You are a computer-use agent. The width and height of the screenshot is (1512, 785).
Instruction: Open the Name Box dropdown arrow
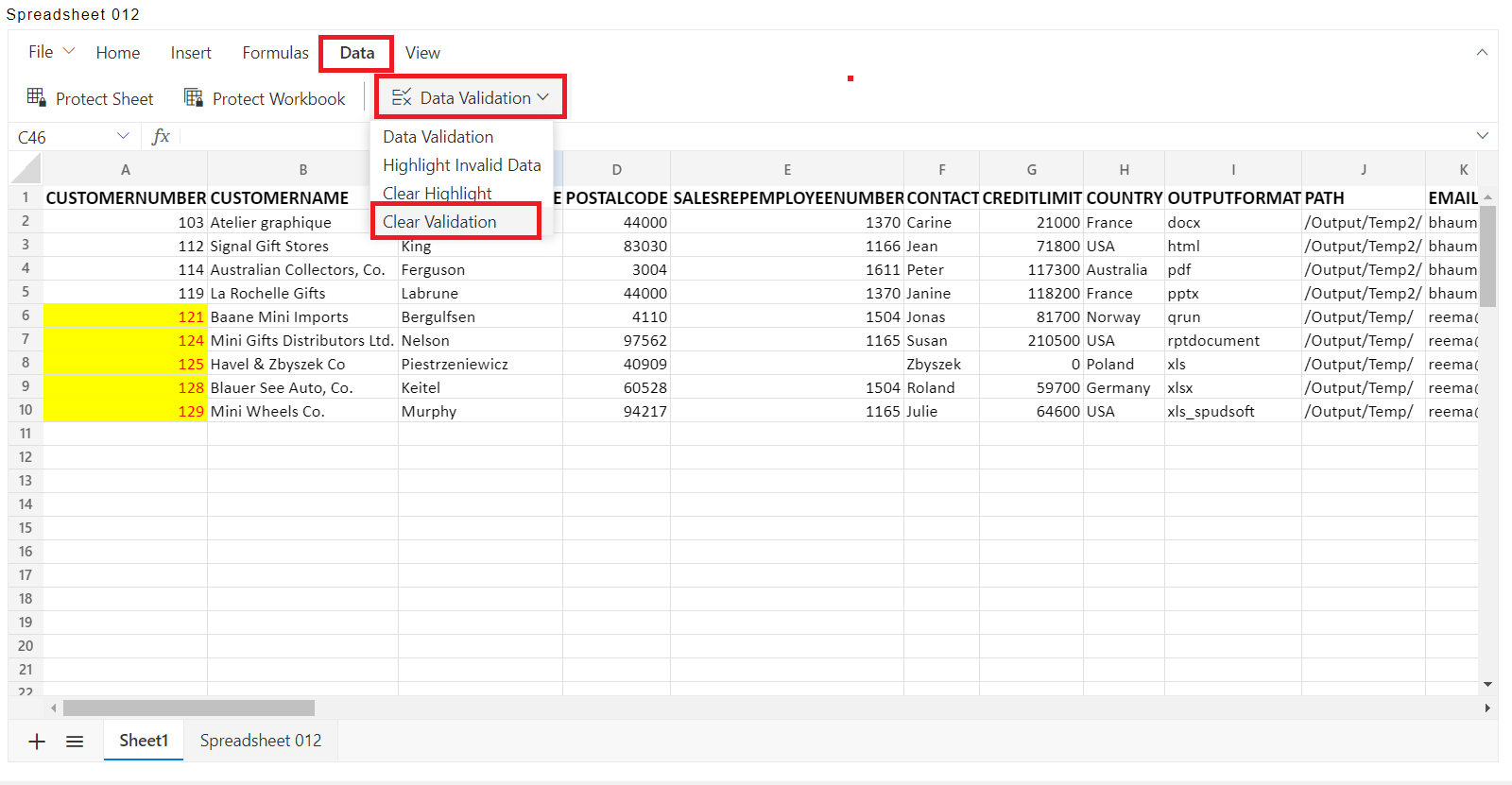[123, 136]
